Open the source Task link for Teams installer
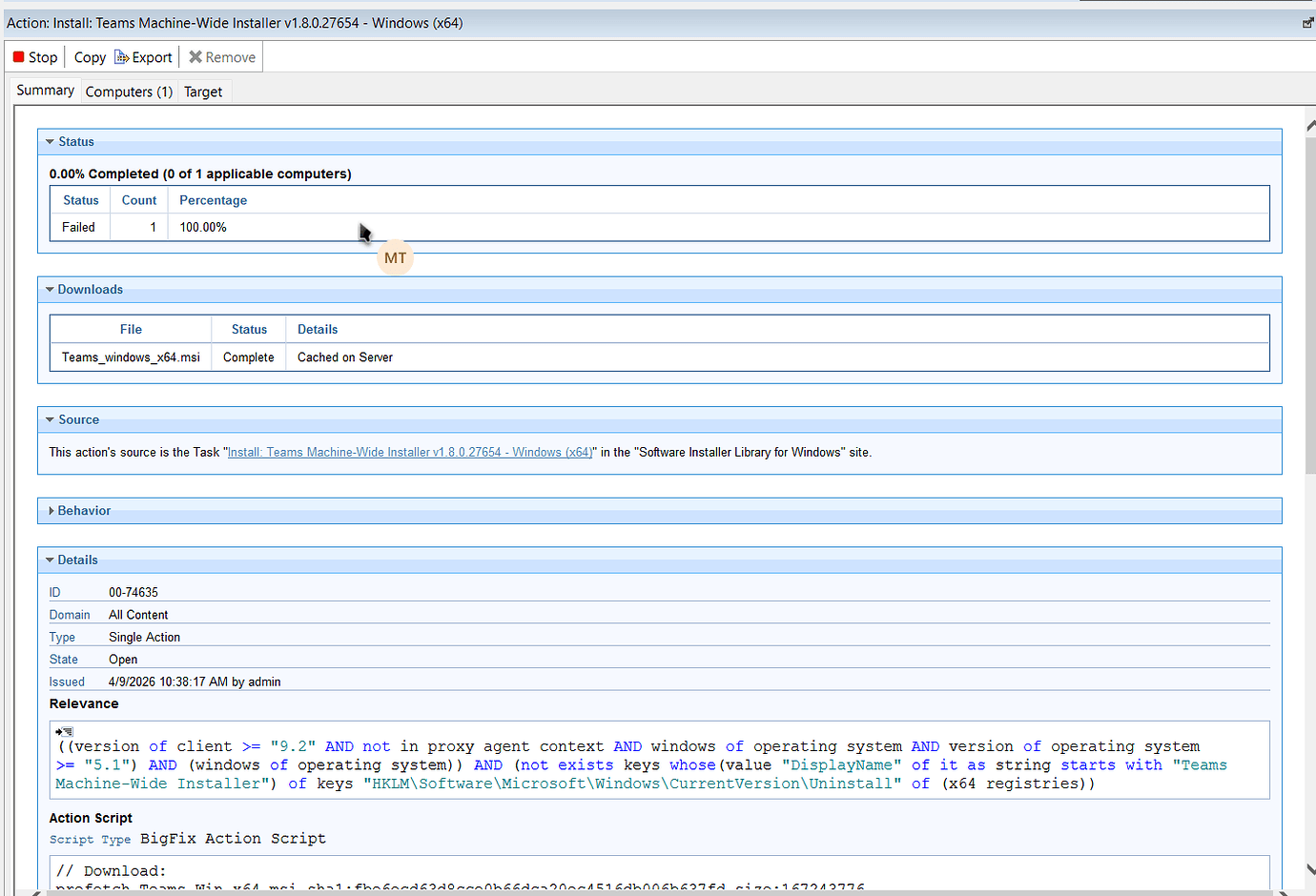The height and width of the screenshot is (896, 1316). (410, 453)
